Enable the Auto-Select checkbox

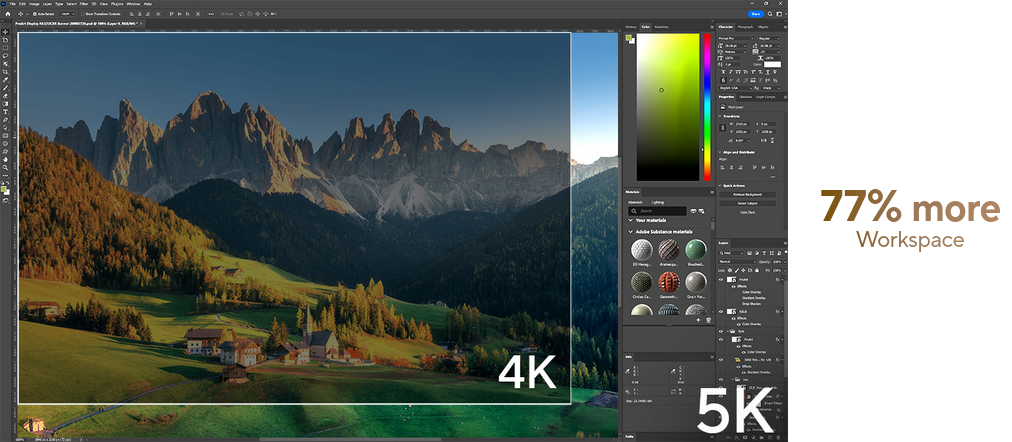[32, 14]
